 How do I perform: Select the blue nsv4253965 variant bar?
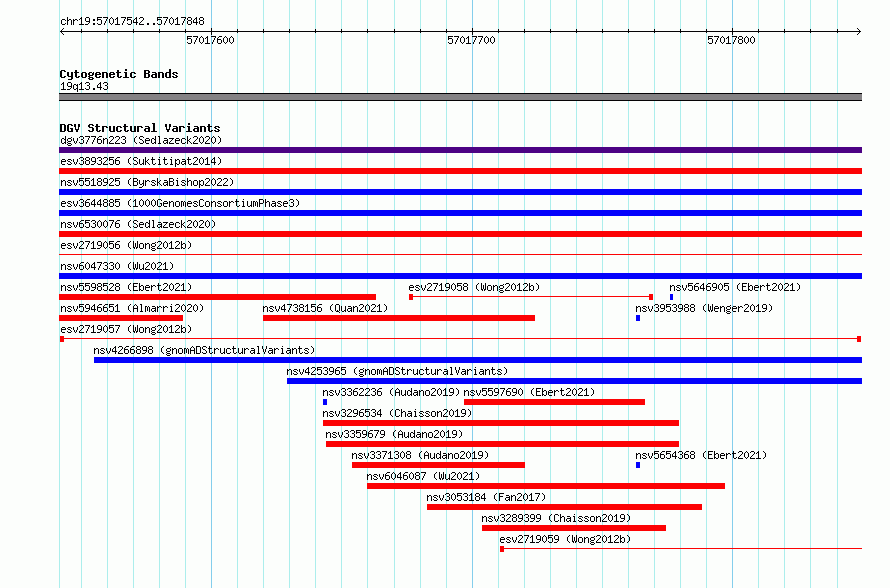[574, 381]
